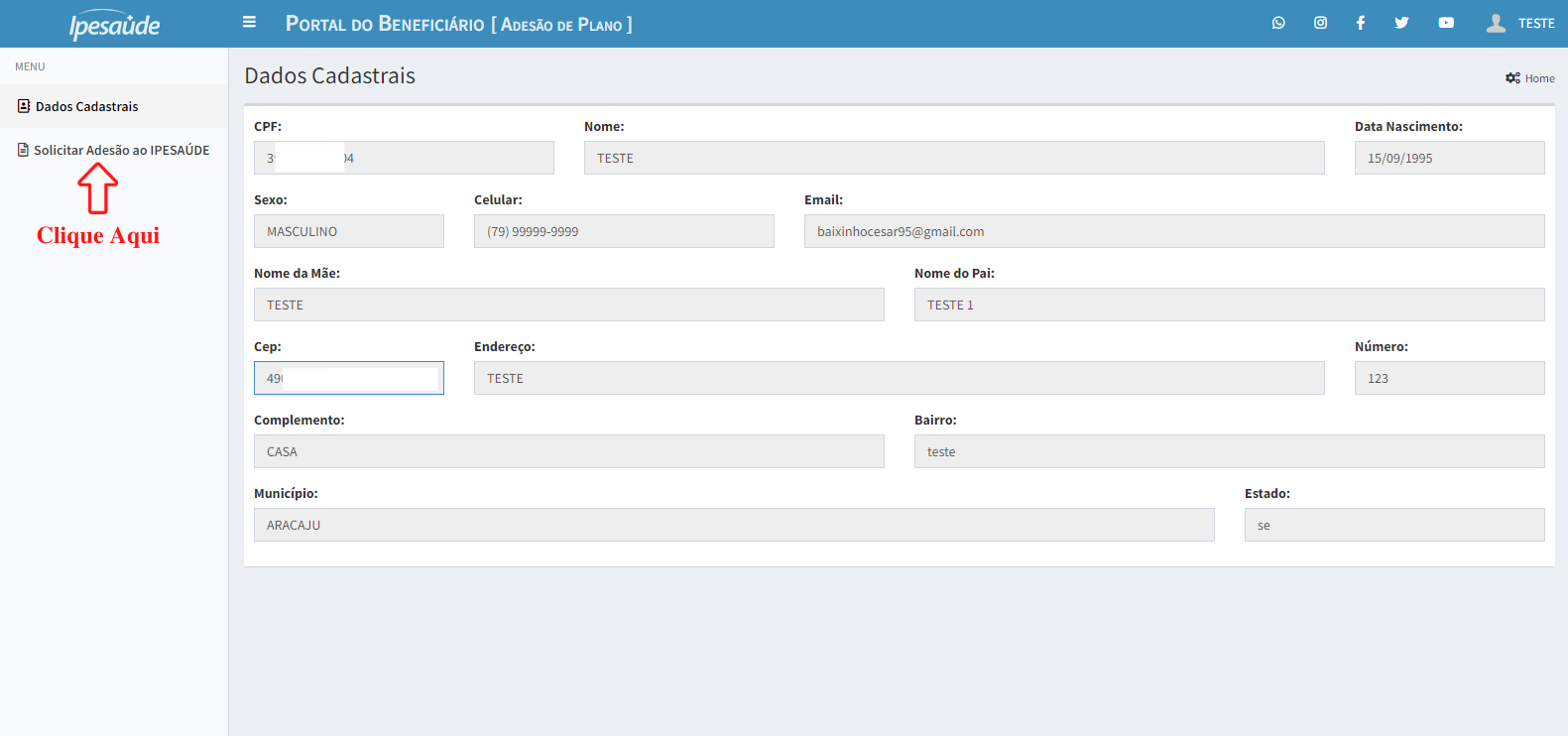Open the Twitter icon in header

click(x=1401, y=23)
